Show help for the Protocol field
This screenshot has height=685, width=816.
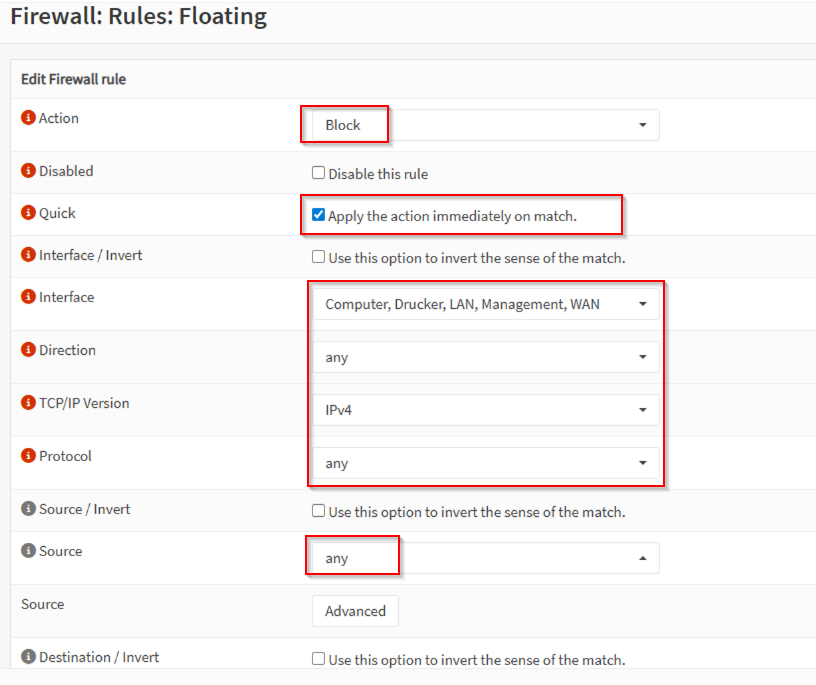pos(28,456)
